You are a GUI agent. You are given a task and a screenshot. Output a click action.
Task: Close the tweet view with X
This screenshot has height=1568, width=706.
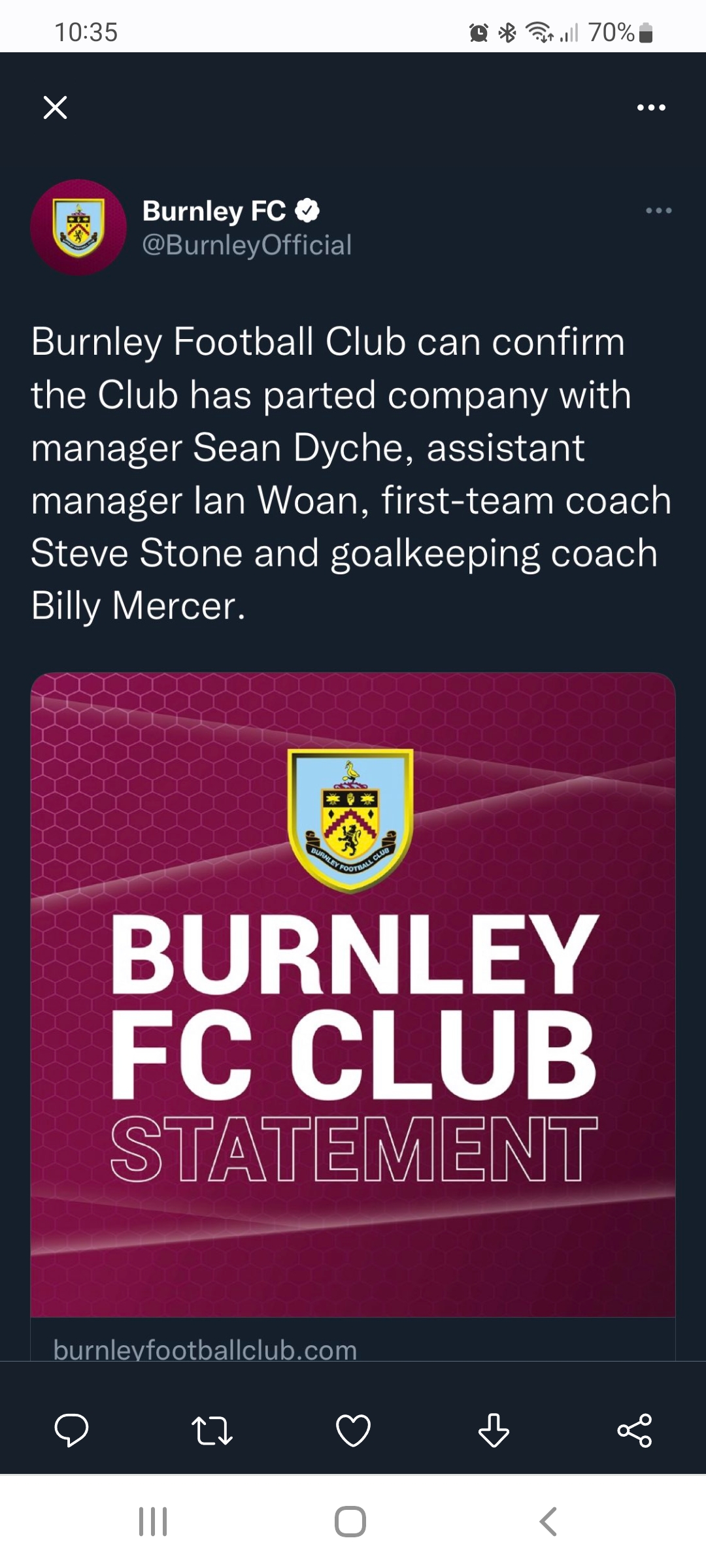[55, 107]
